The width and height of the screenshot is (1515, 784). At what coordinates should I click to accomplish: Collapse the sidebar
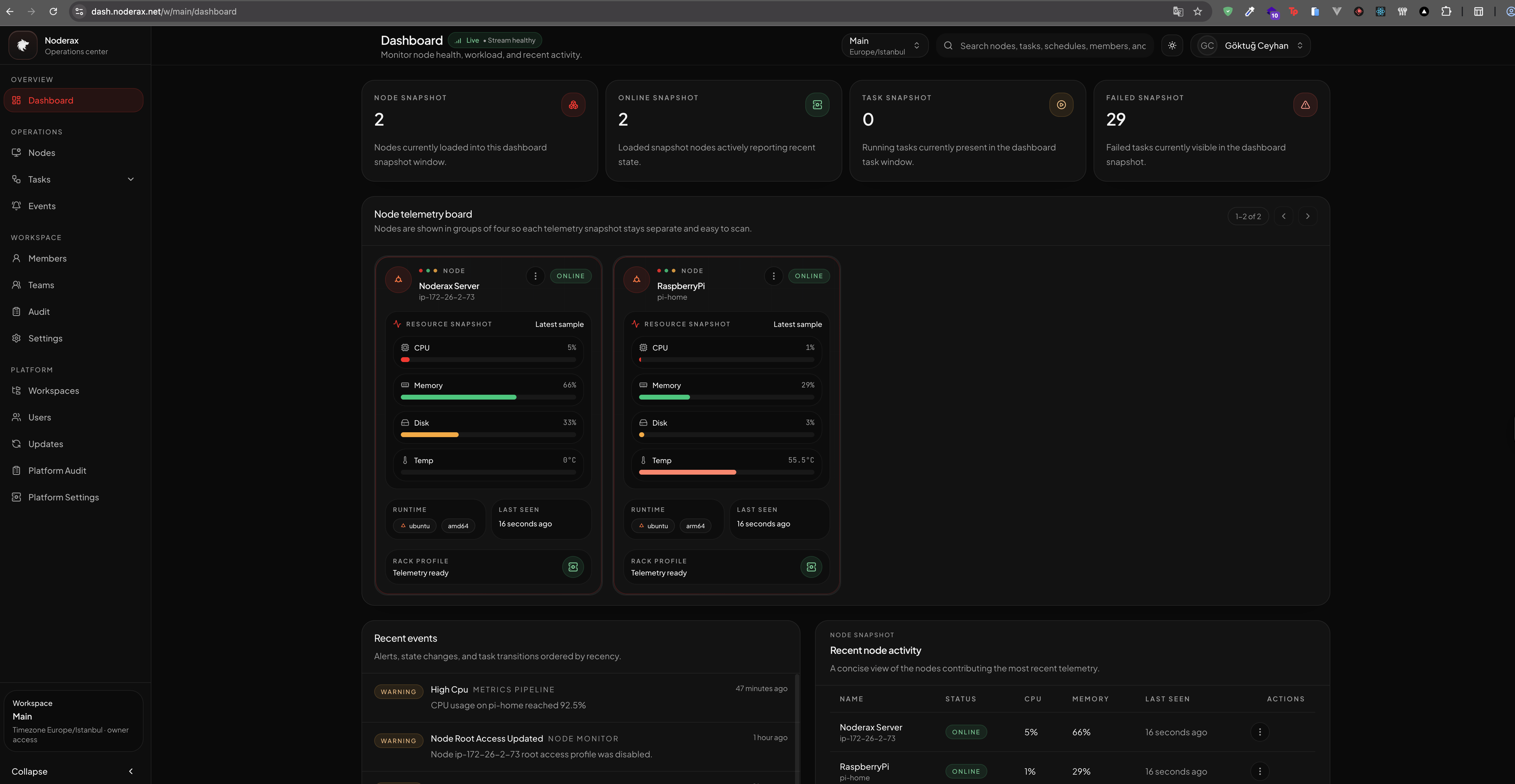coord(73,771)
